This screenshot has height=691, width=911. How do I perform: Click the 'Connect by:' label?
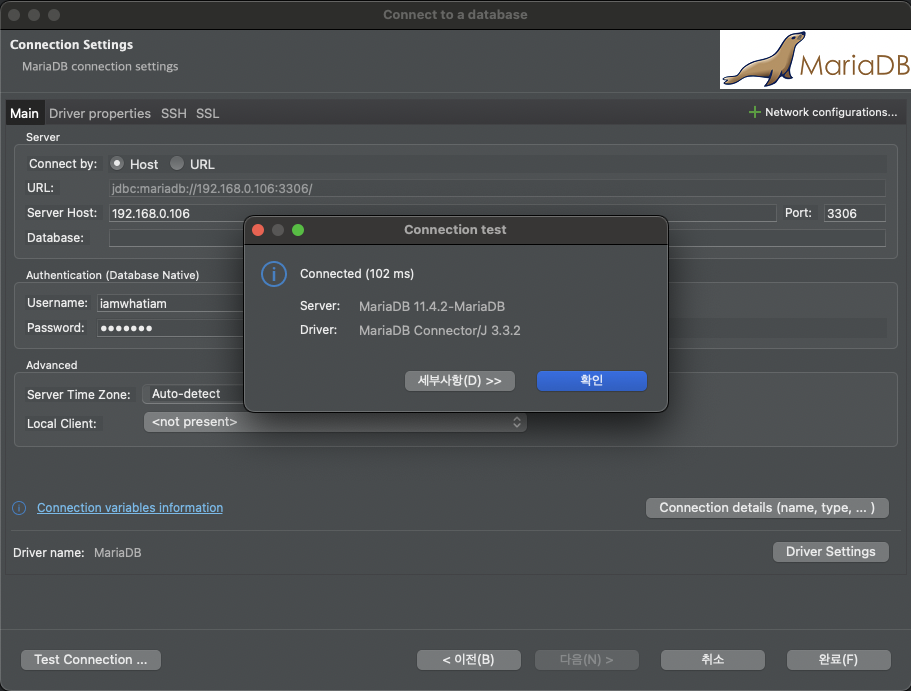pyautogui.click(x=63, y=164)
